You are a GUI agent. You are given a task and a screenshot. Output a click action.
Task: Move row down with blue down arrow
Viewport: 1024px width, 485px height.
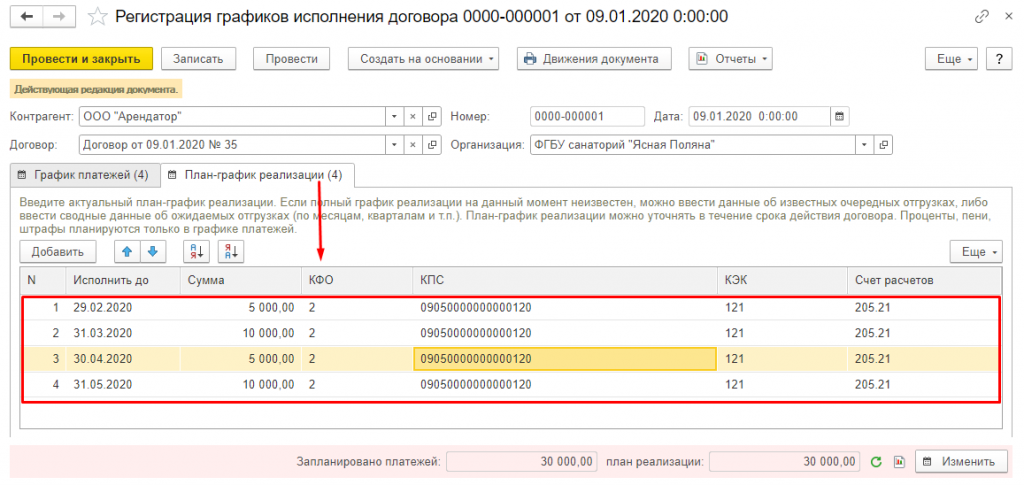click(x=151, y=252)
